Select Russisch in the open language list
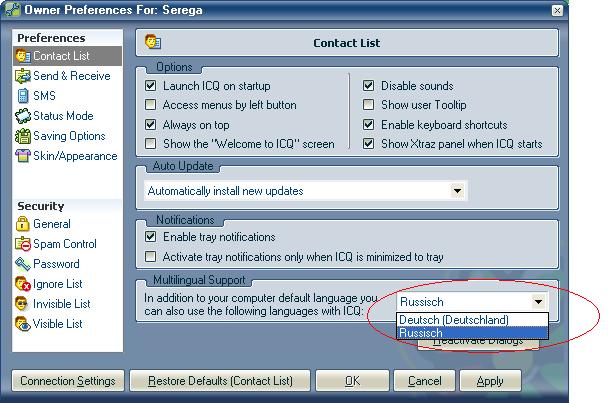 [472, 333]
